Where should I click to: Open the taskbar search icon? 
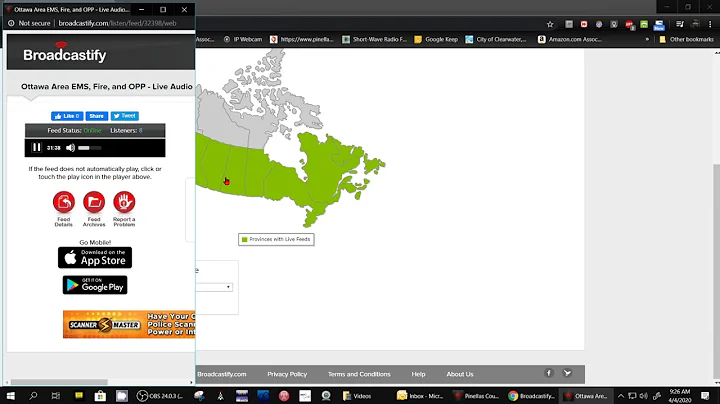click(x=33, y=396)
